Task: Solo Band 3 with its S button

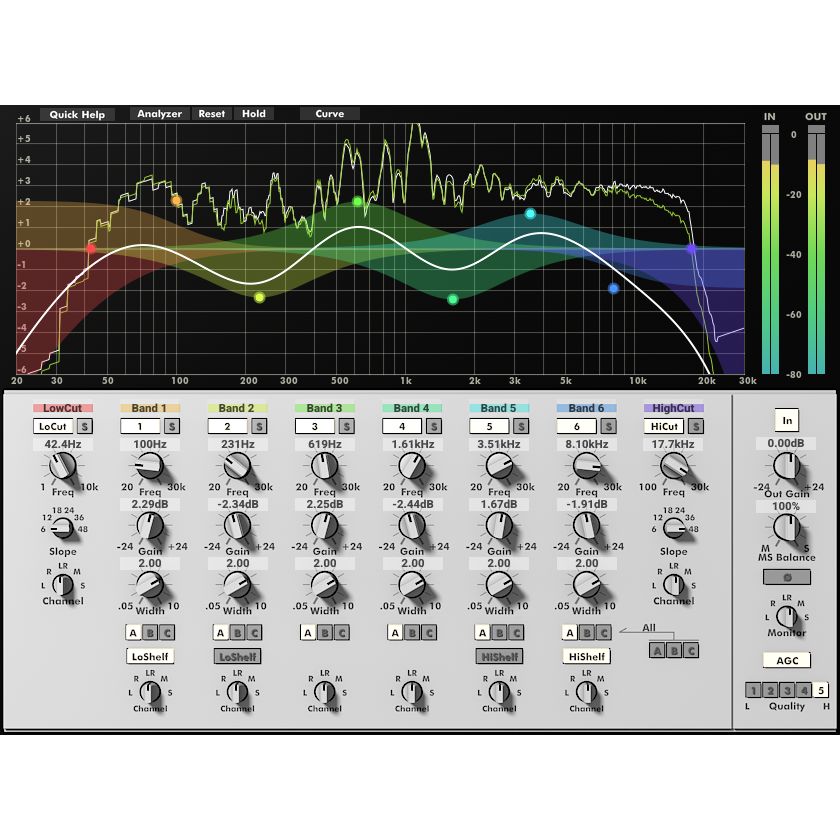Action: point(347,426)
